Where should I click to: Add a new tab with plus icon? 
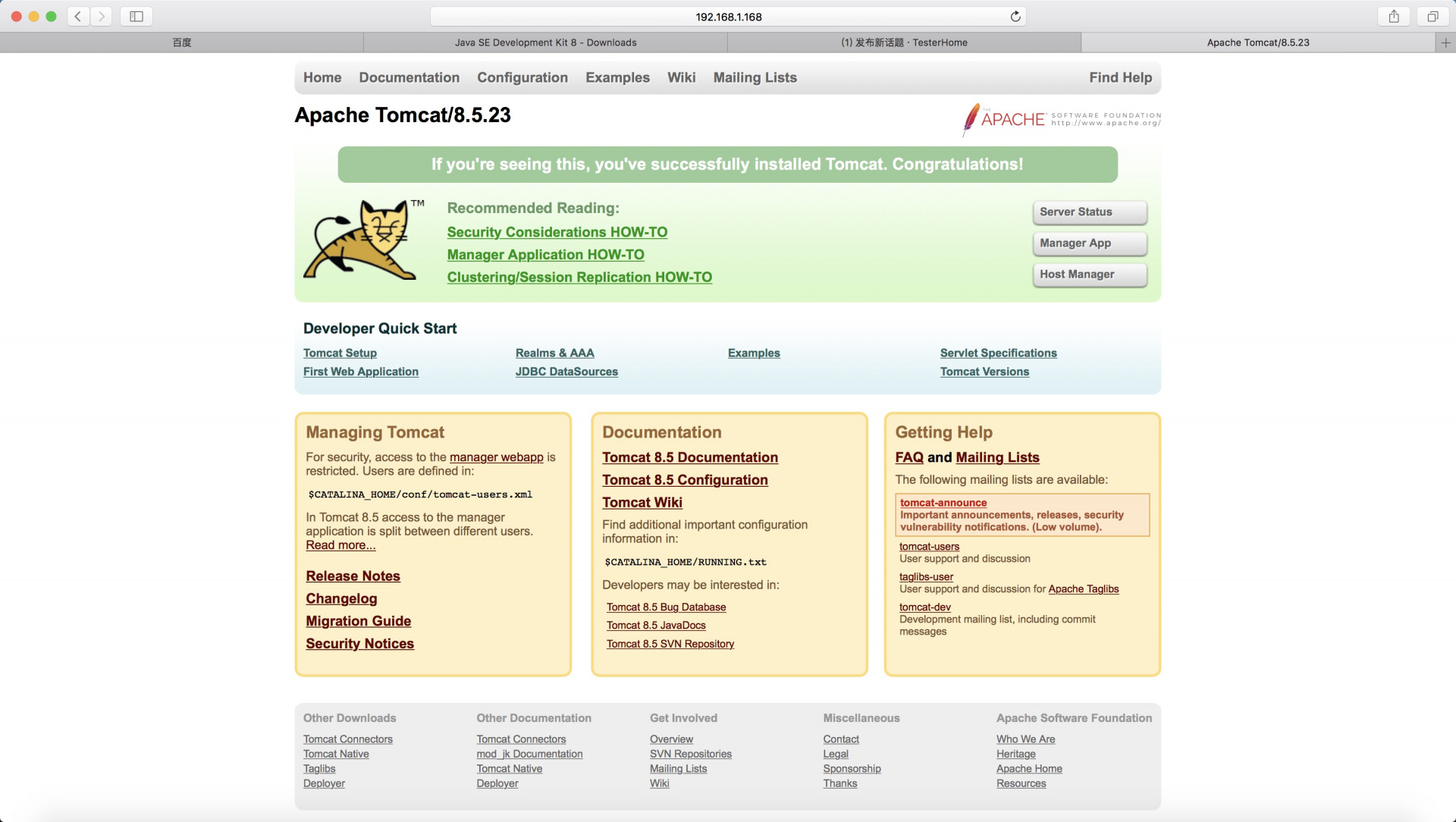[1445, 42]
